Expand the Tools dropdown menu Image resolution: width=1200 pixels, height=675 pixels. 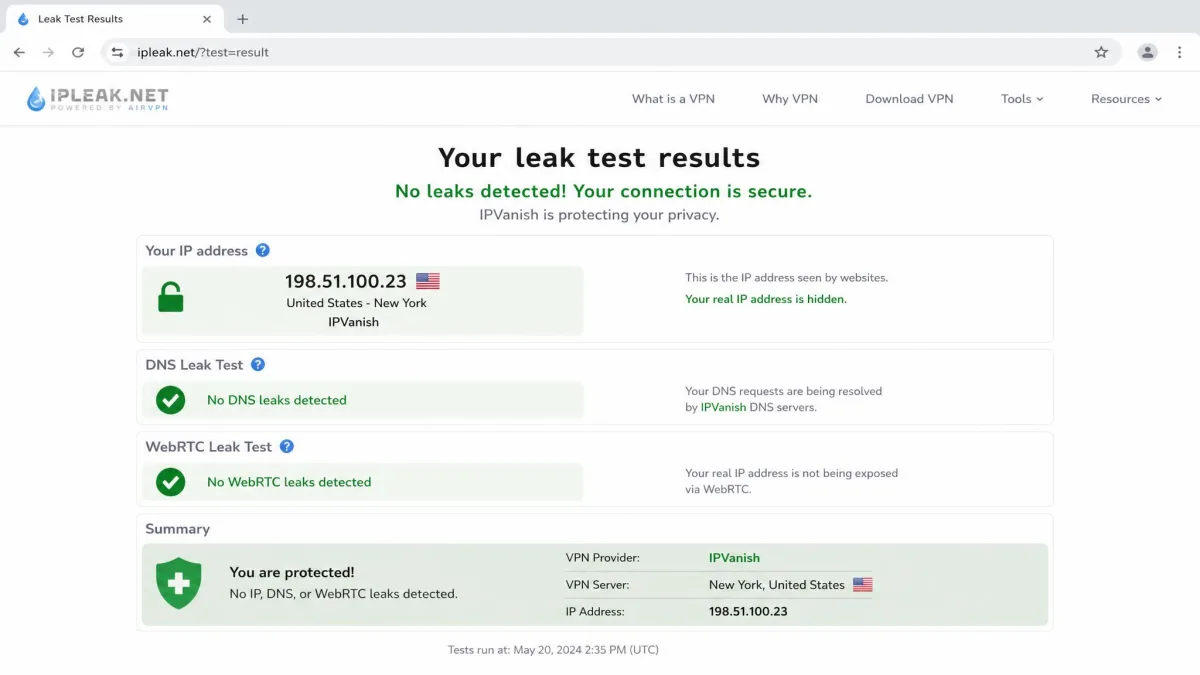click(x=1022, y=99)
